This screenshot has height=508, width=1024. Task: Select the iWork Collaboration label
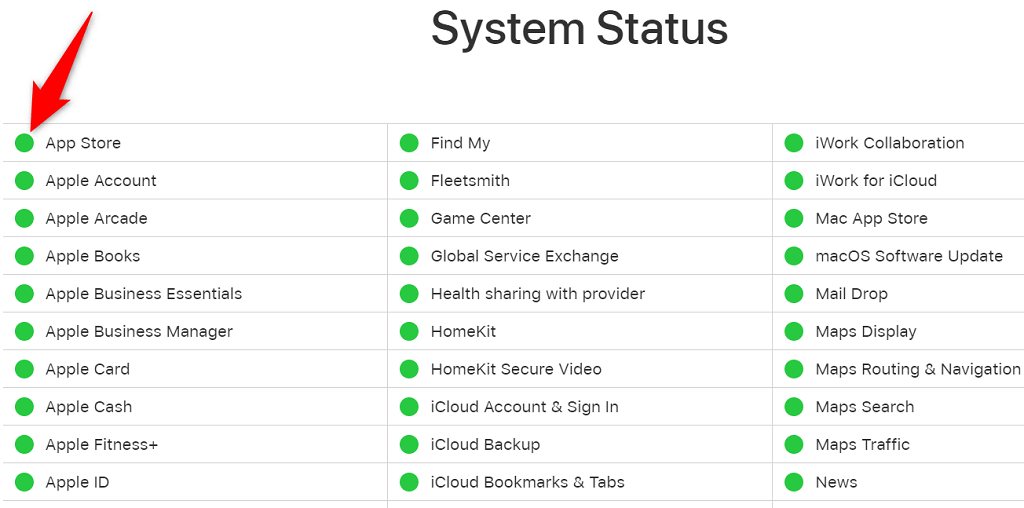tap(889, 143)
